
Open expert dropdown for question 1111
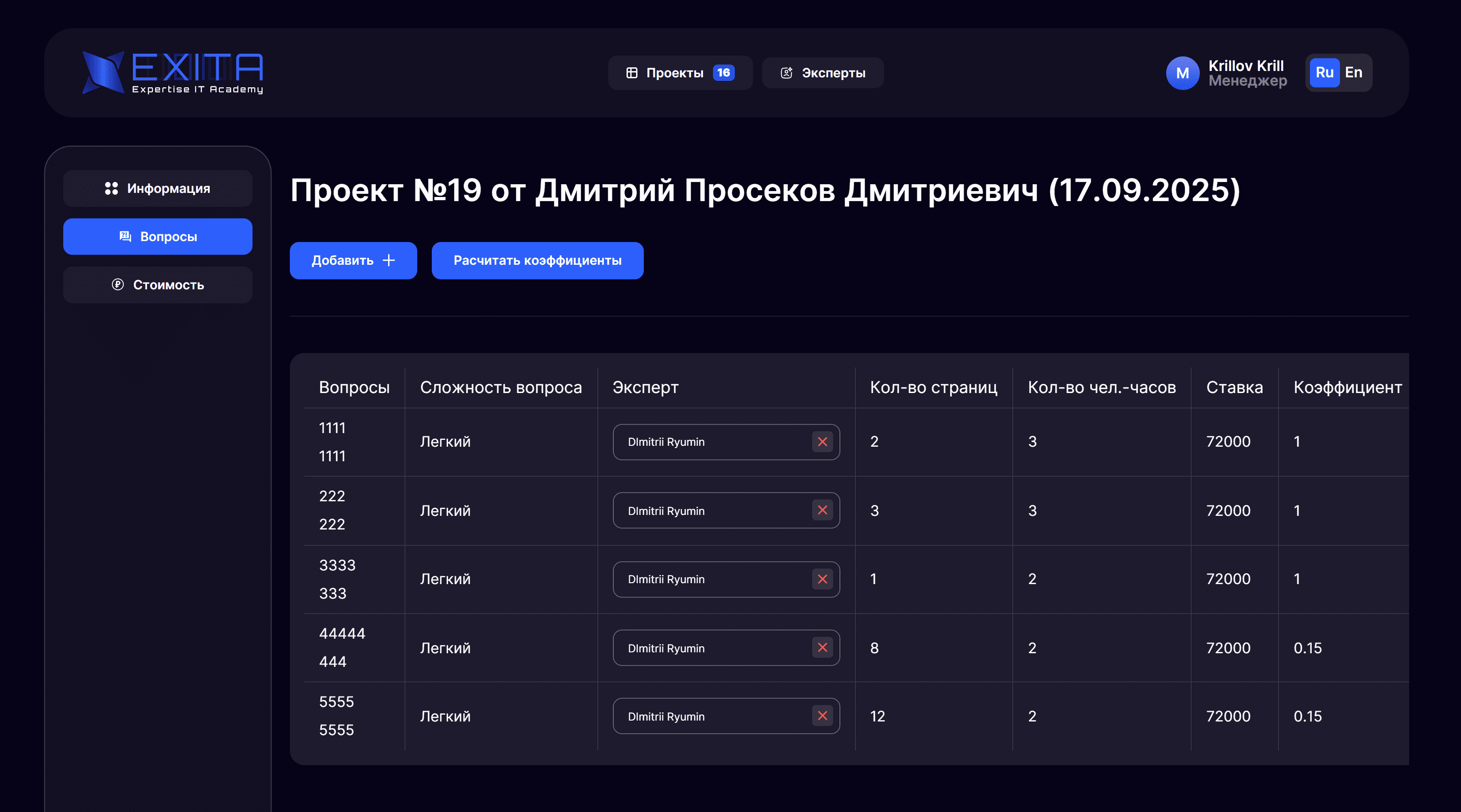pos(709,442)
